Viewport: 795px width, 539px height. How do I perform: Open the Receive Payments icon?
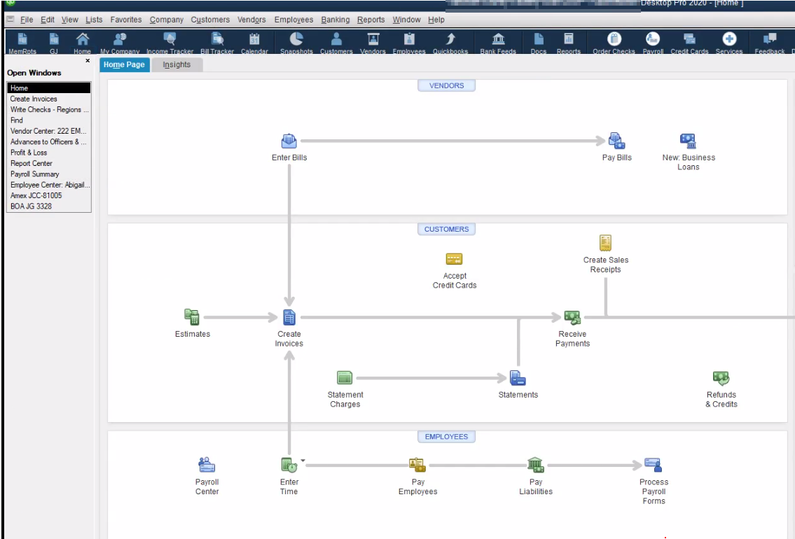pyautogui.click(x=572, y=318)
